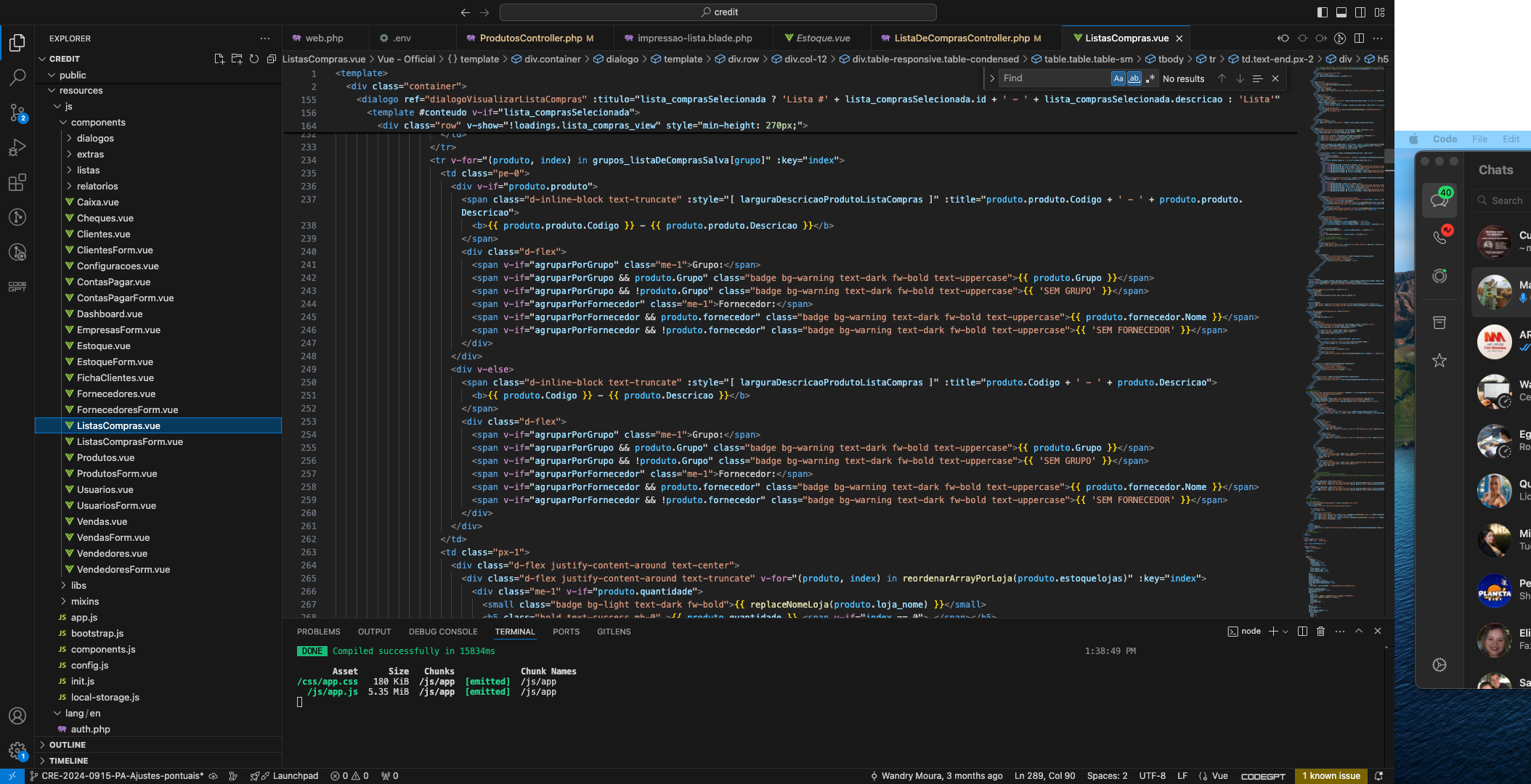Toggle Match Whole Word in Find
Screen dimensions: 1531x784
click(1134, 78)
